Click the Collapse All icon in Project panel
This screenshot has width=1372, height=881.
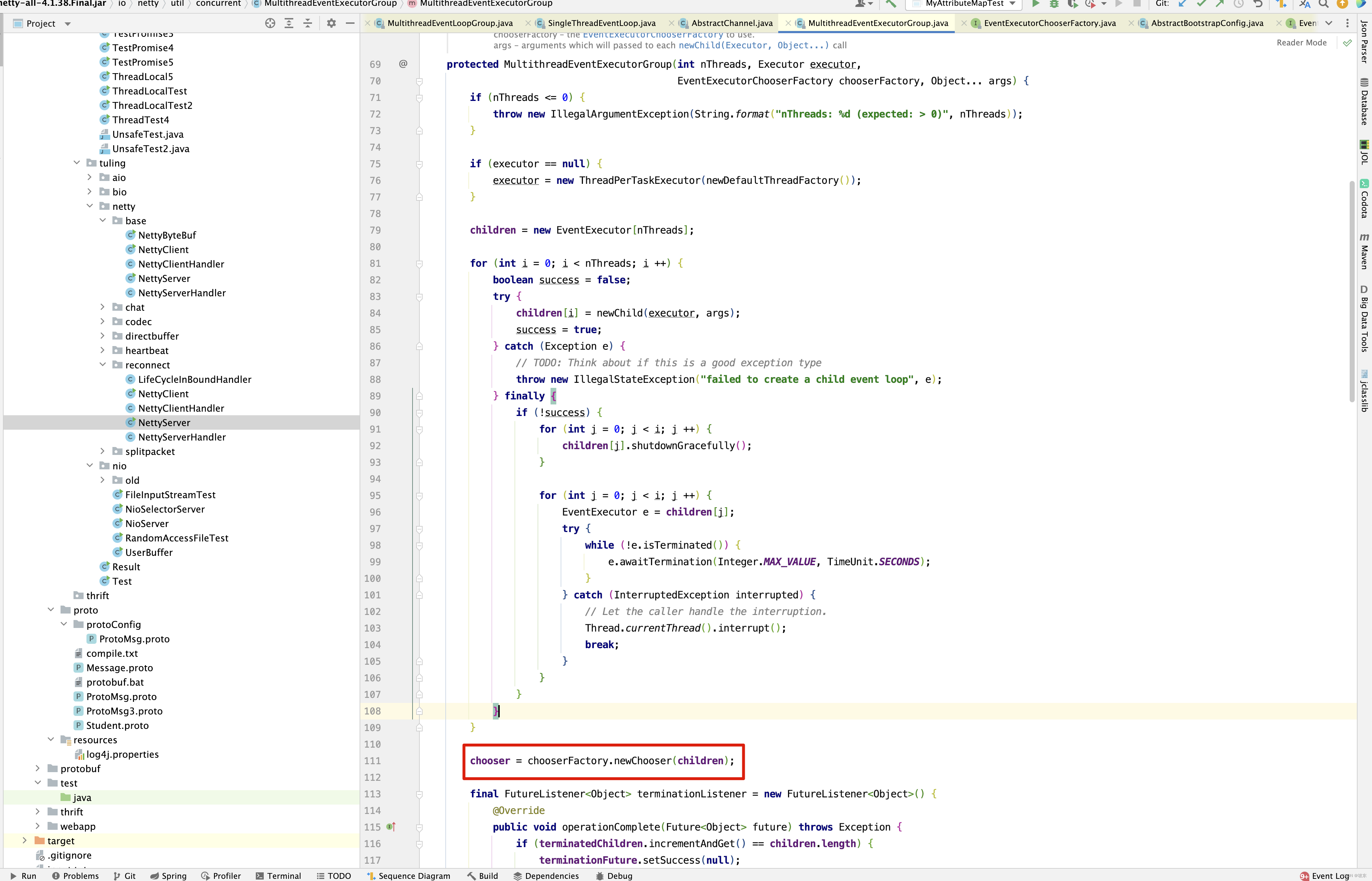click(x=308, y=23)
